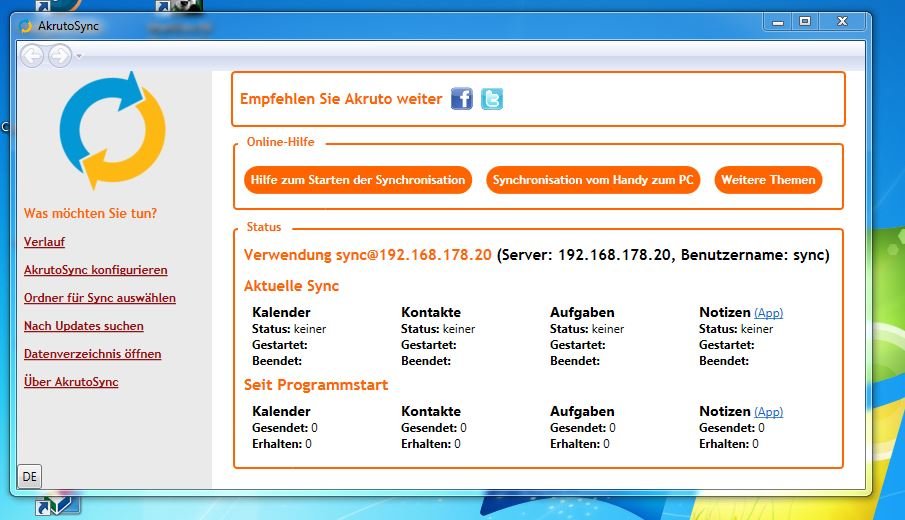
Task: Click the Seit Programmstart heading
Action: pos(316,385)
